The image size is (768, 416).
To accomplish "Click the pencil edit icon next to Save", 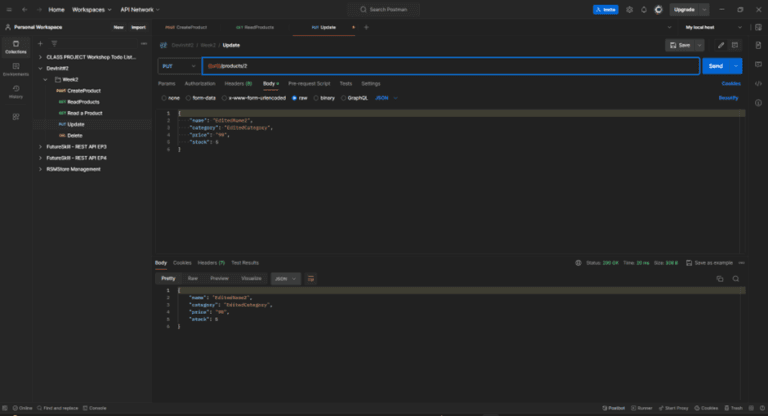I will (720, 45).
